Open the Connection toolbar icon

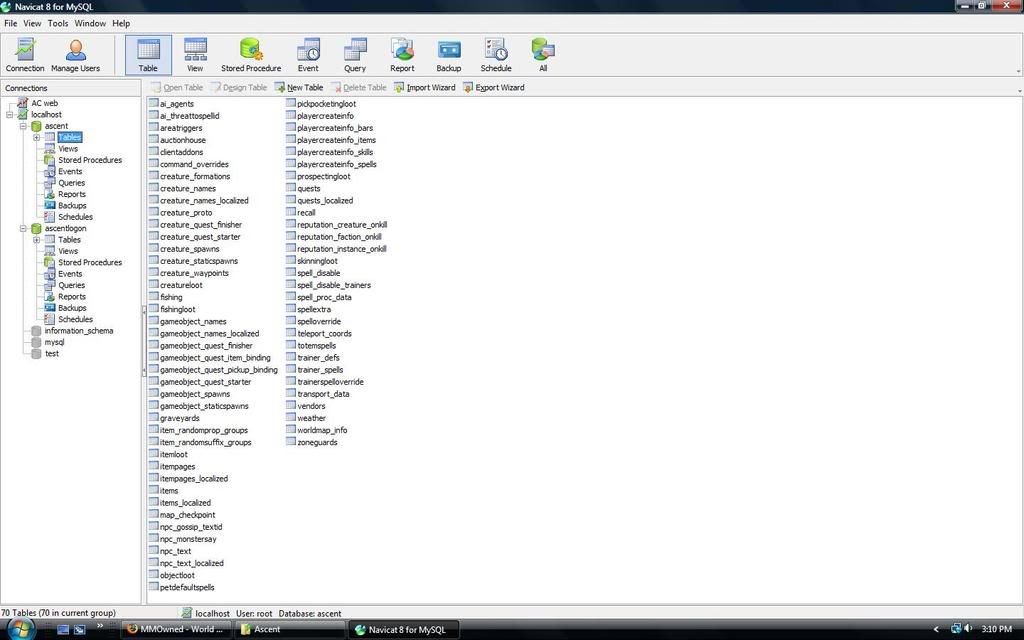point(25,55)
